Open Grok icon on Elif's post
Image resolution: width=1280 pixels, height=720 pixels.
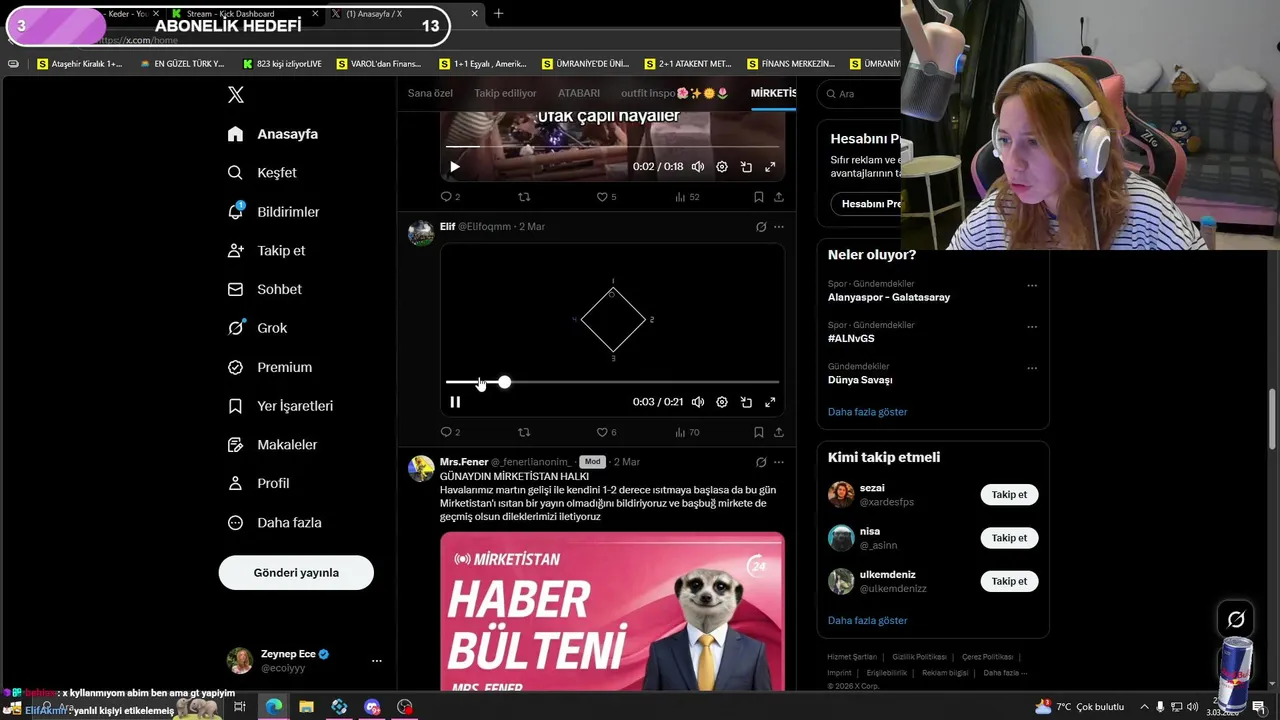761,227
